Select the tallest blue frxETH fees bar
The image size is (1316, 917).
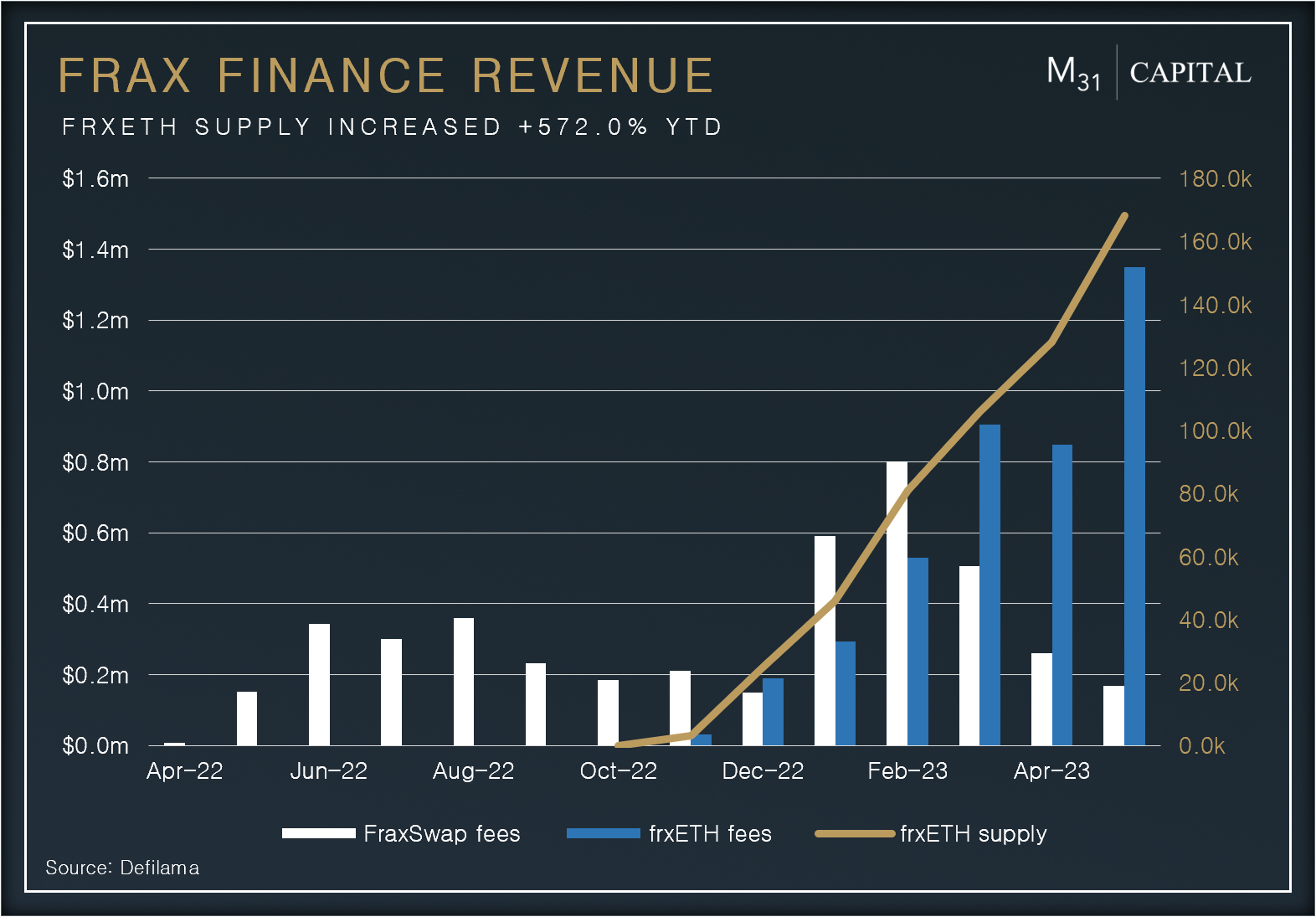(1134, 507)
